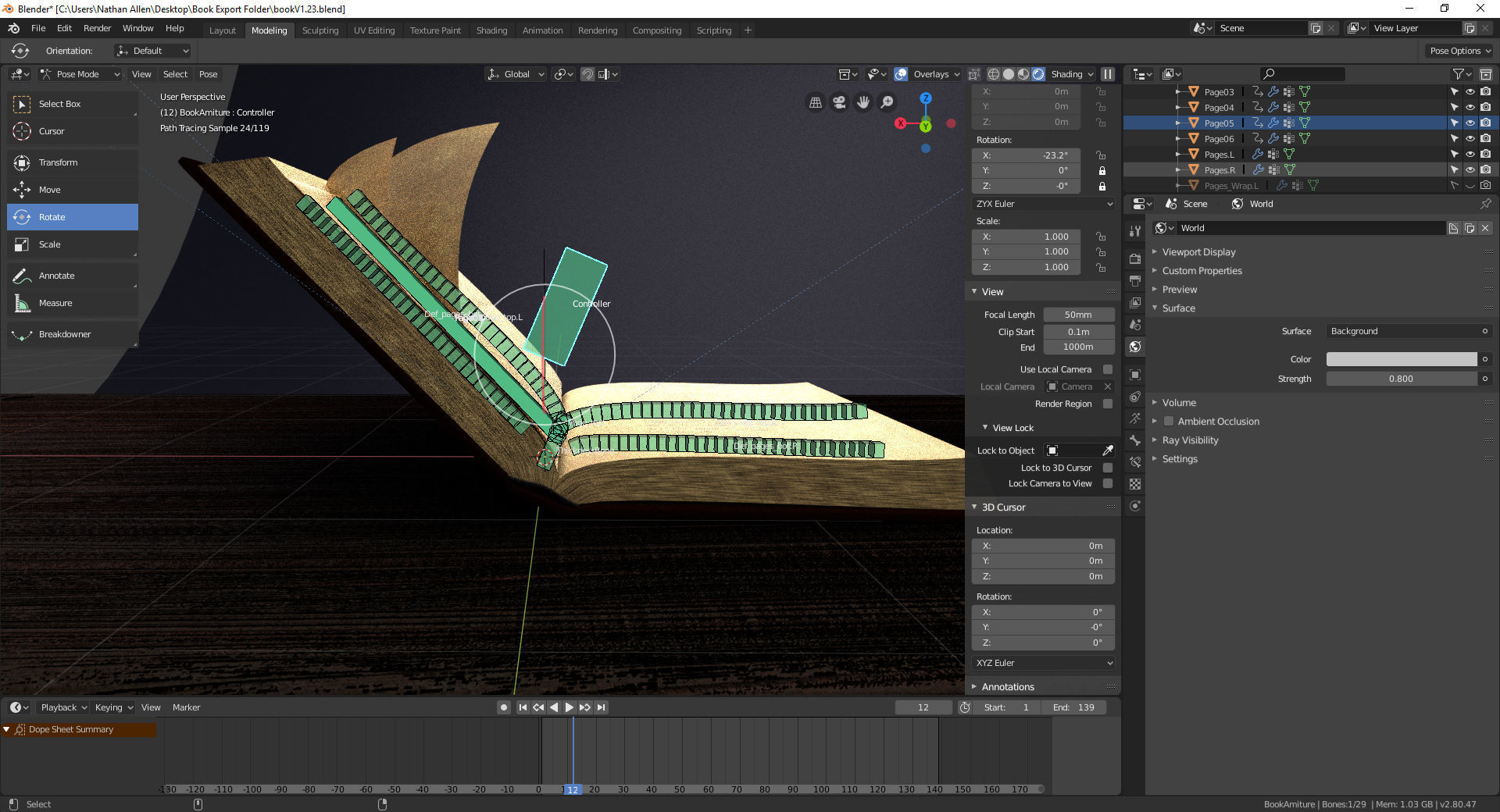The height and width of the screenshot is (812, 1500).
Task: Open the world Color swatch
Action: pyautogui.click(x=1402, y=359)
